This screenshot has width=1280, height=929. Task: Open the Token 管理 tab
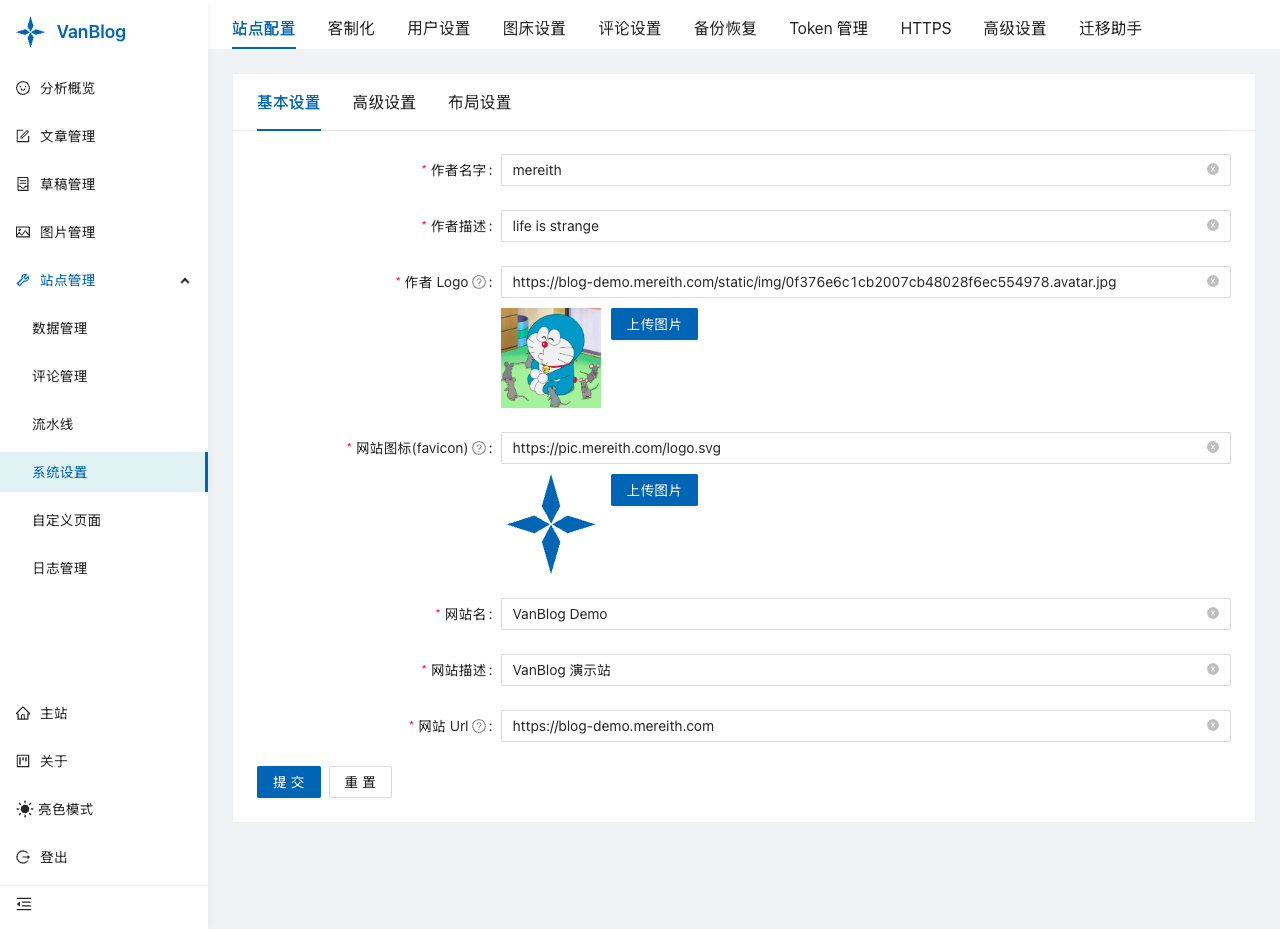click(x=829, y=28)
